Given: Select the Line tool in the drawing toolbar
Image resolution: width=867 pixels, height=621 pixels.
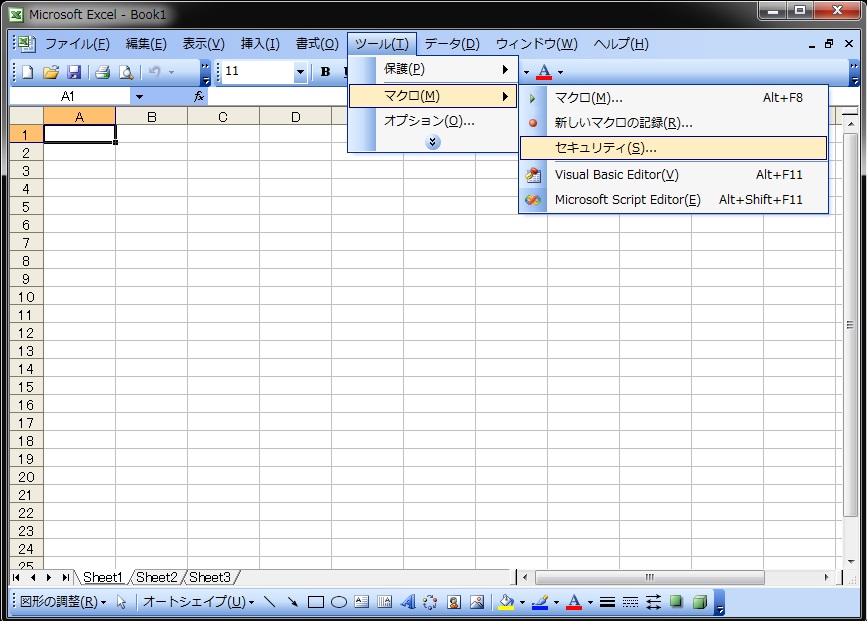Looking at the screenshot, I should [x=270, y=602].
